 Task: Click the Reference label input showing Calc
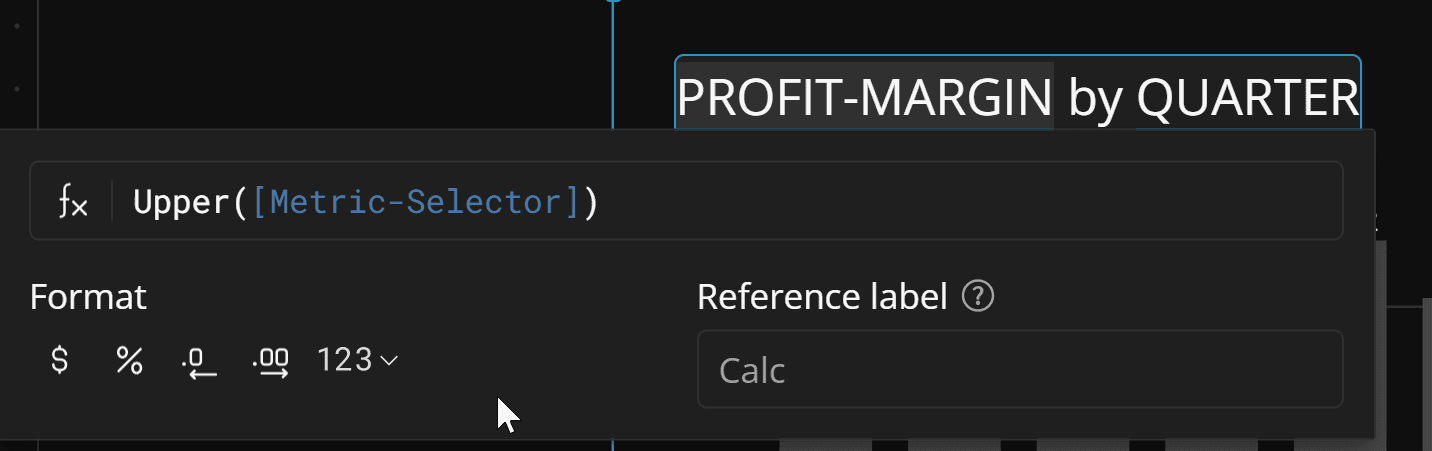tap(1019, 369)
